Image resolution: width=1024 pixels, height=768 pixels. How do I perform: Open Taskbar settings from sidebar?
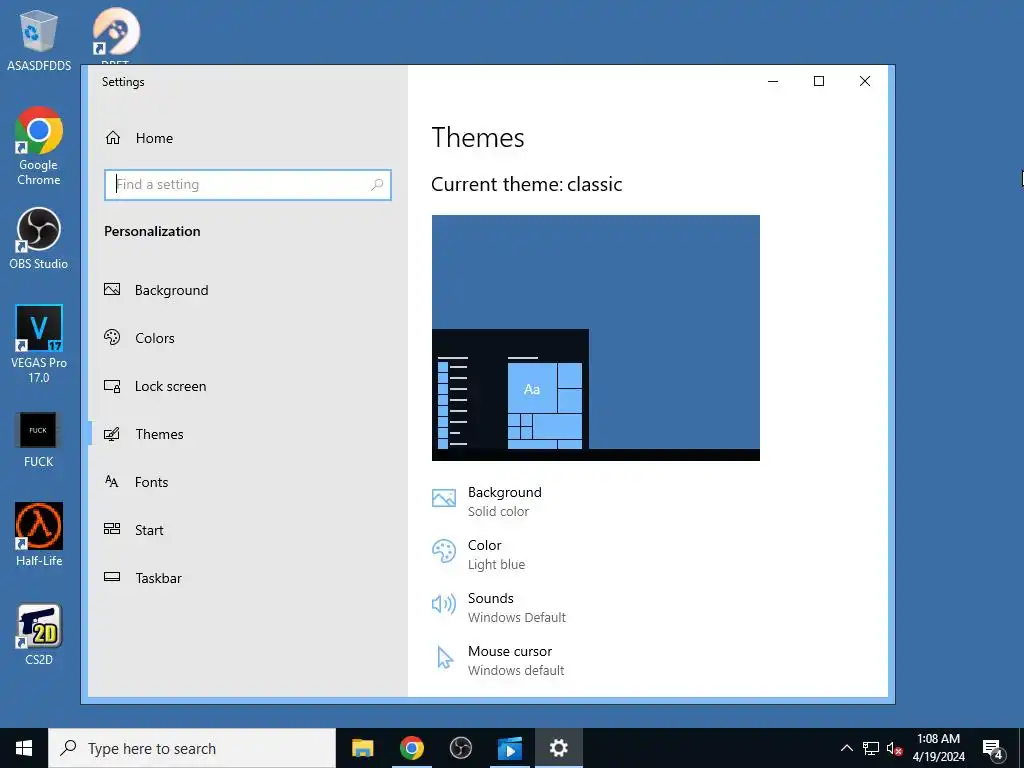pos(248,578)
